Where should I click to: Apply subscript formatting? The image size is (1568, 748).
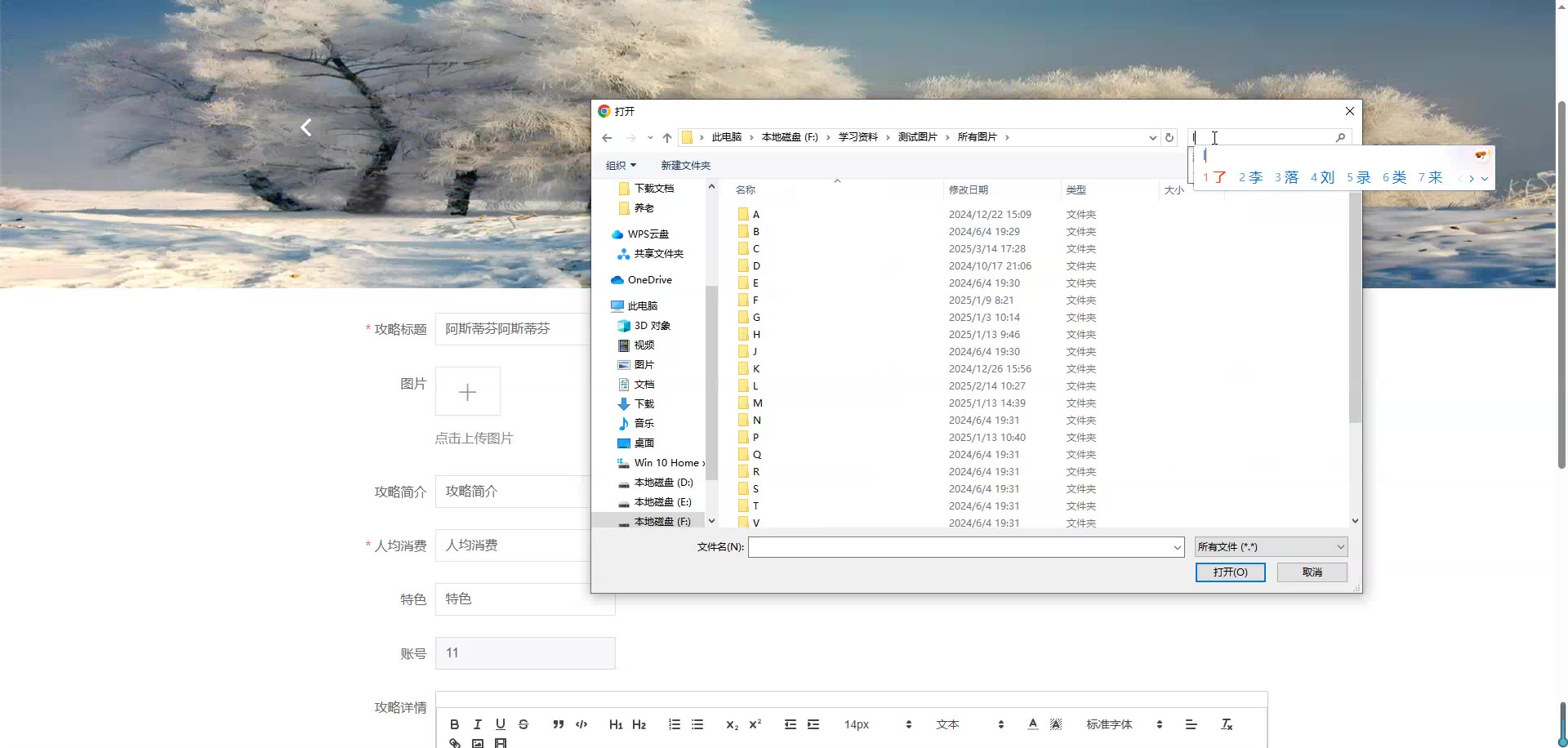[x=733, y=724]
